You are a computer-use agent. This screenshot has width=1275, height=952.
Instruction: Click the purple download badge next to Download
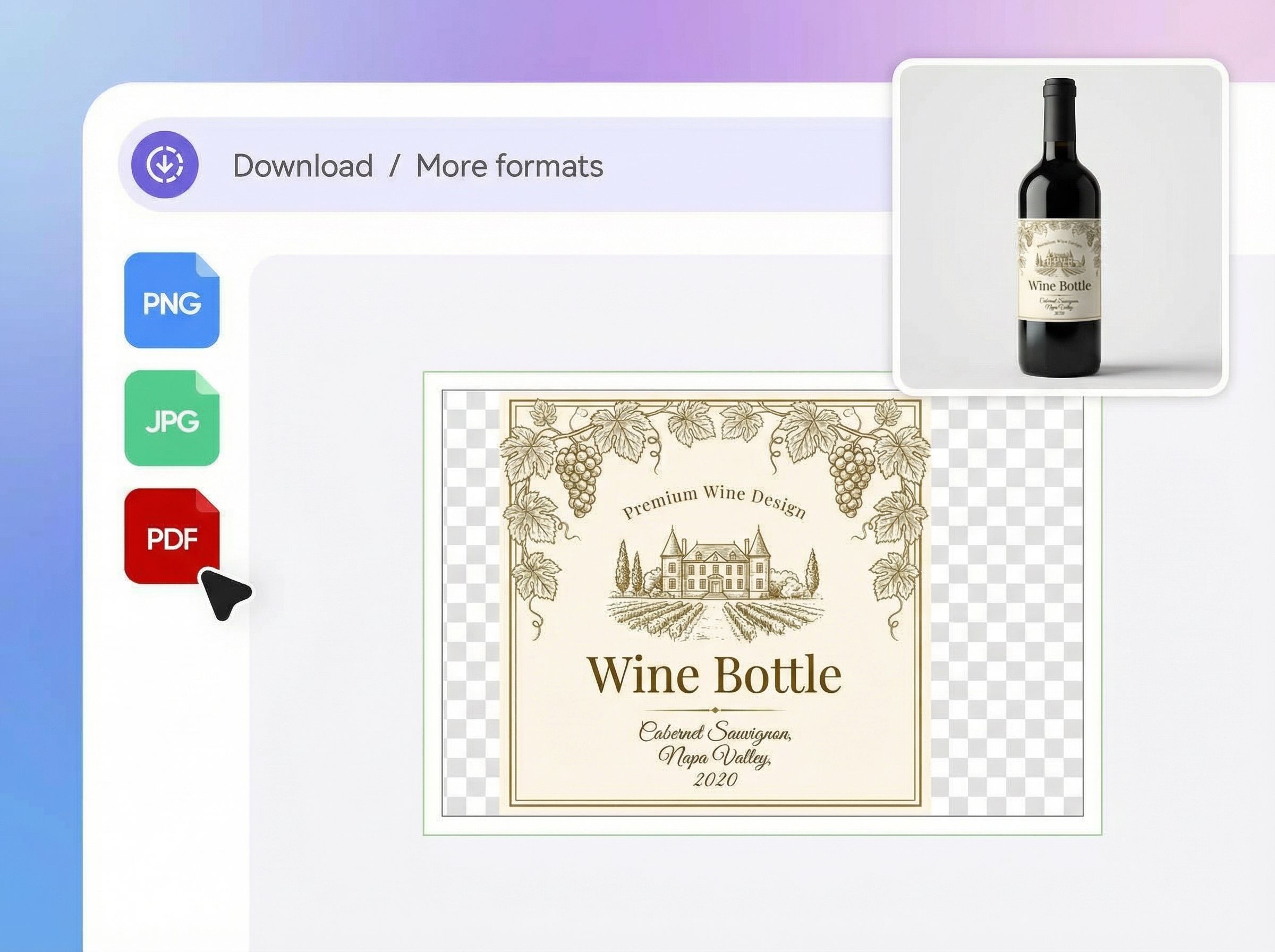pos(164,165)
